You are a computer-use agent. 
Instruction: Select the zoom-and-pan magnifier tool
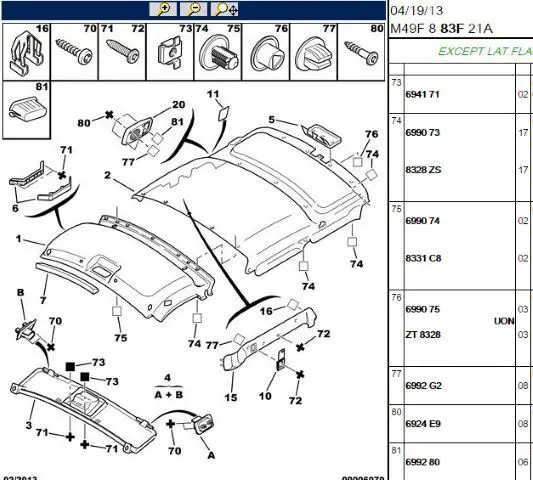coord(225,9)
